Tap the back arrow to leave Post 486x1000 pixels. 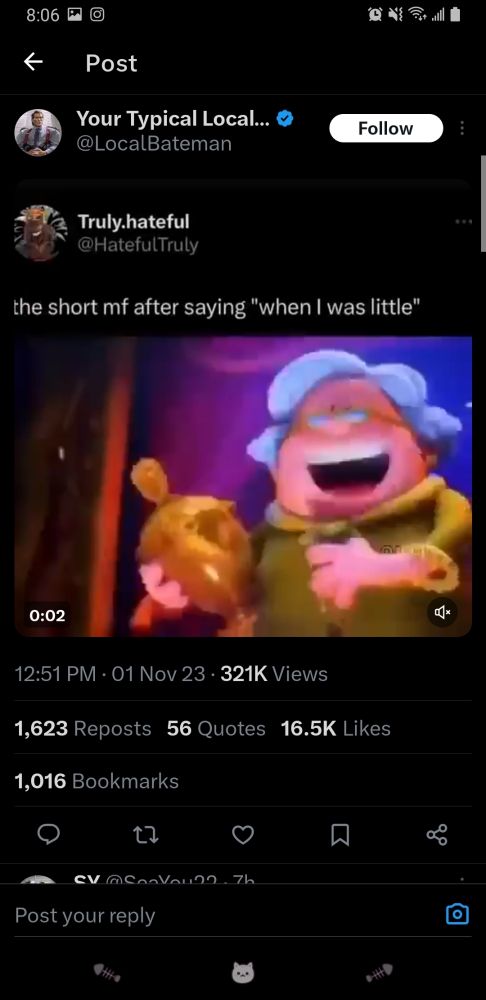pyautogui.click(x=33, y=62)
